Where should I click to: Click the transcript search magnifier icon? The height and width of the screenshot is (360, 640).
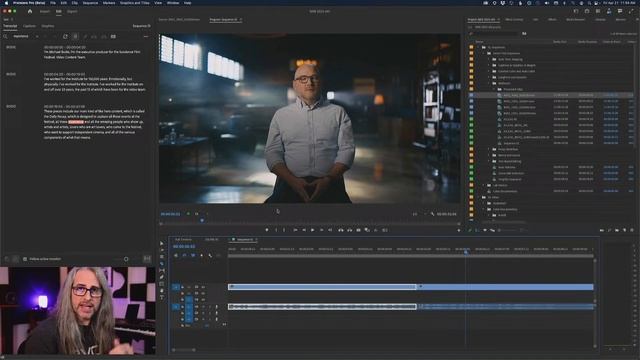click(6, 36)
